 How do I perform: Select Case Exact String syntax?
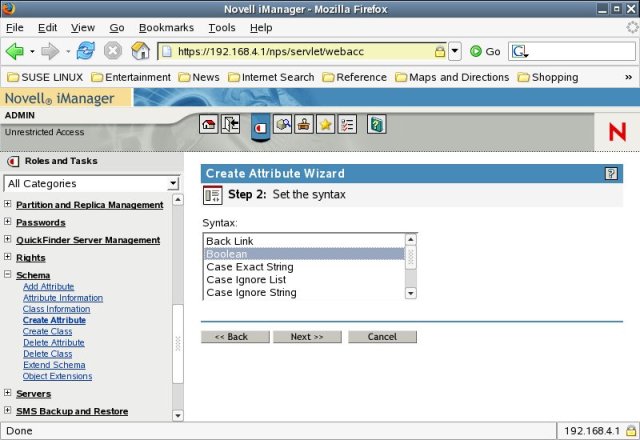tap(304, 267)
